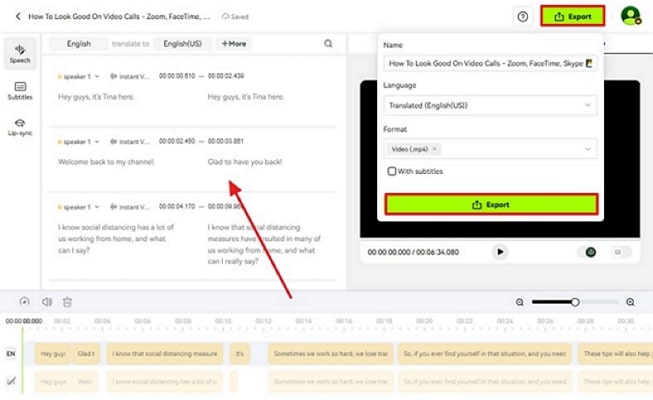Open the help question mark icon
Screen dimensions: 653x400
522,16
